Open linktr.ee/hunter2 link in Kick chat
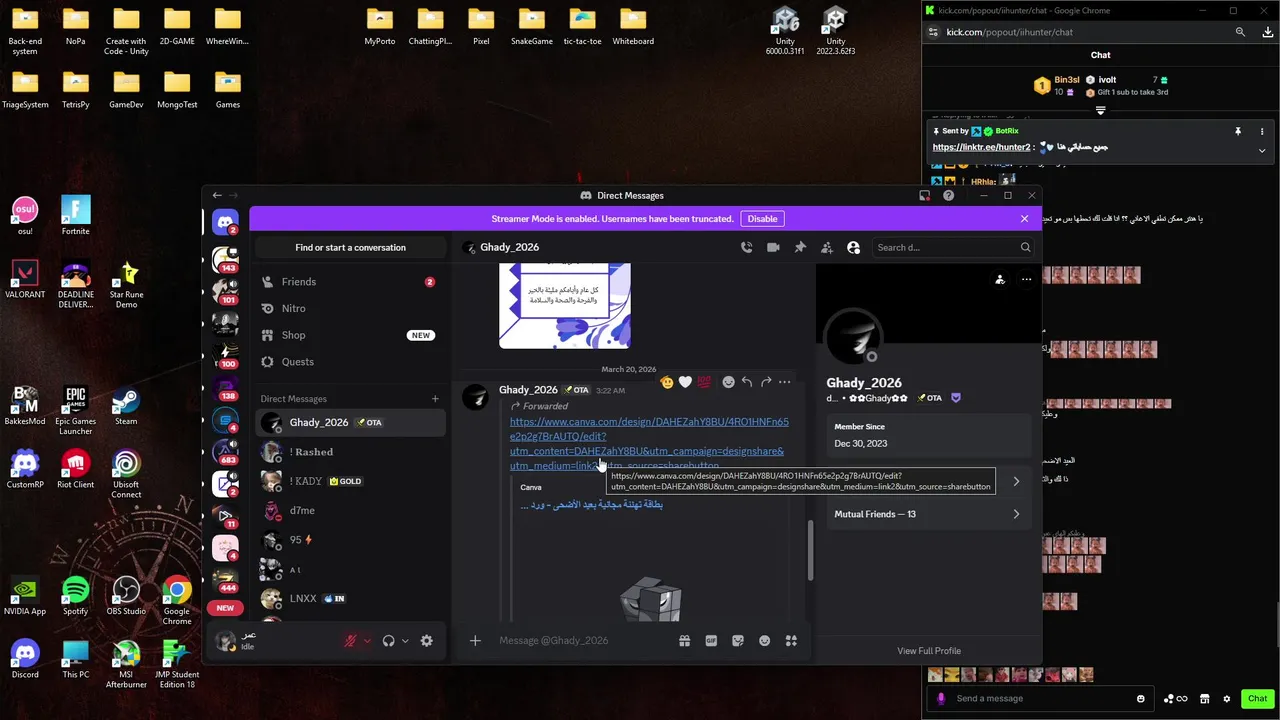Image resolution: width=1280 pixels, height=720 pixels. [981, 147]
